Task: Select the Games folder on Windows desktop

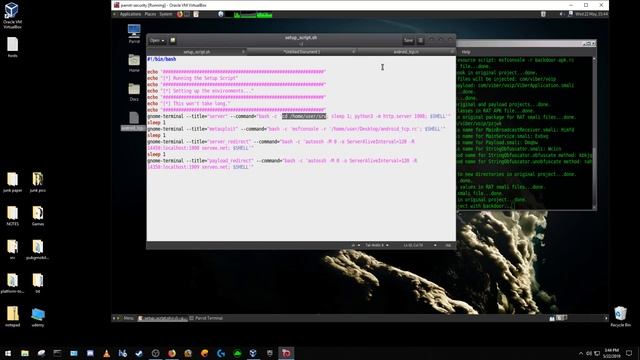Action: click(38, 216)
